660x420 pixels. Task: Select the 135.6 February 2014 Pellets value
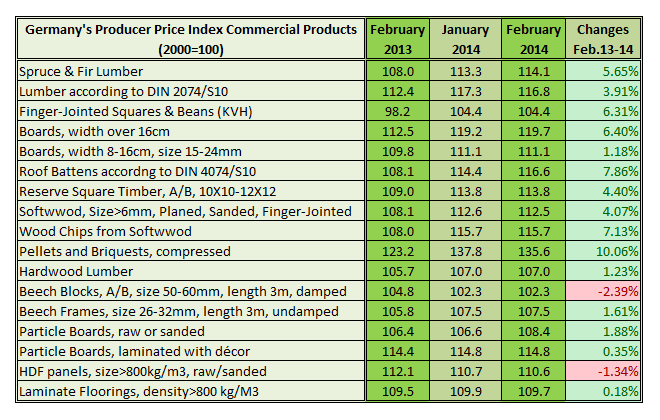pos(533,251)
